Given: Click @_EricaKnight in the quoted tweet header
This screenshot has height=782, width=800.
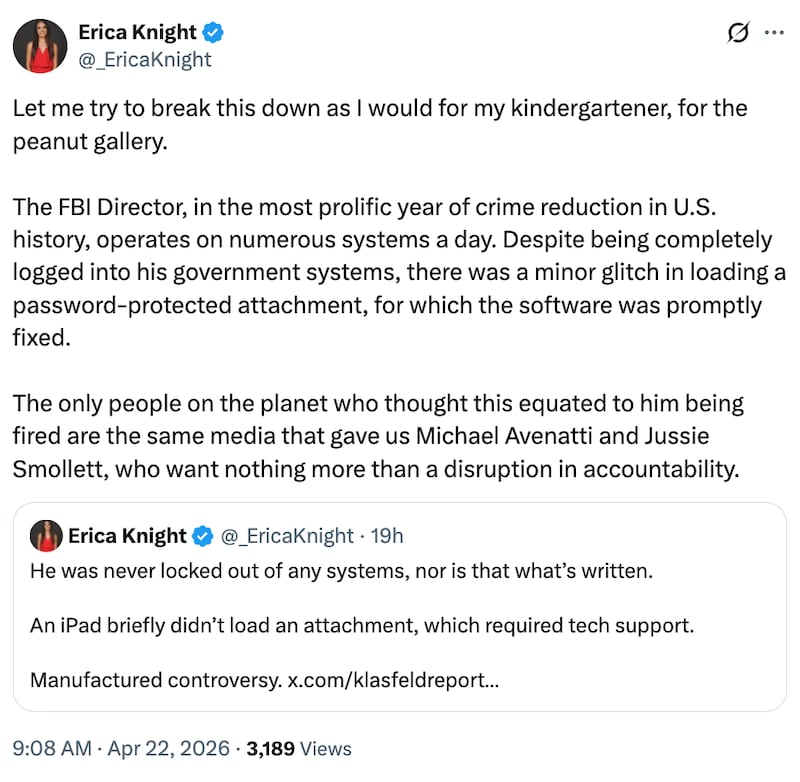Looking at the screenshot, I should pos(287,536).
